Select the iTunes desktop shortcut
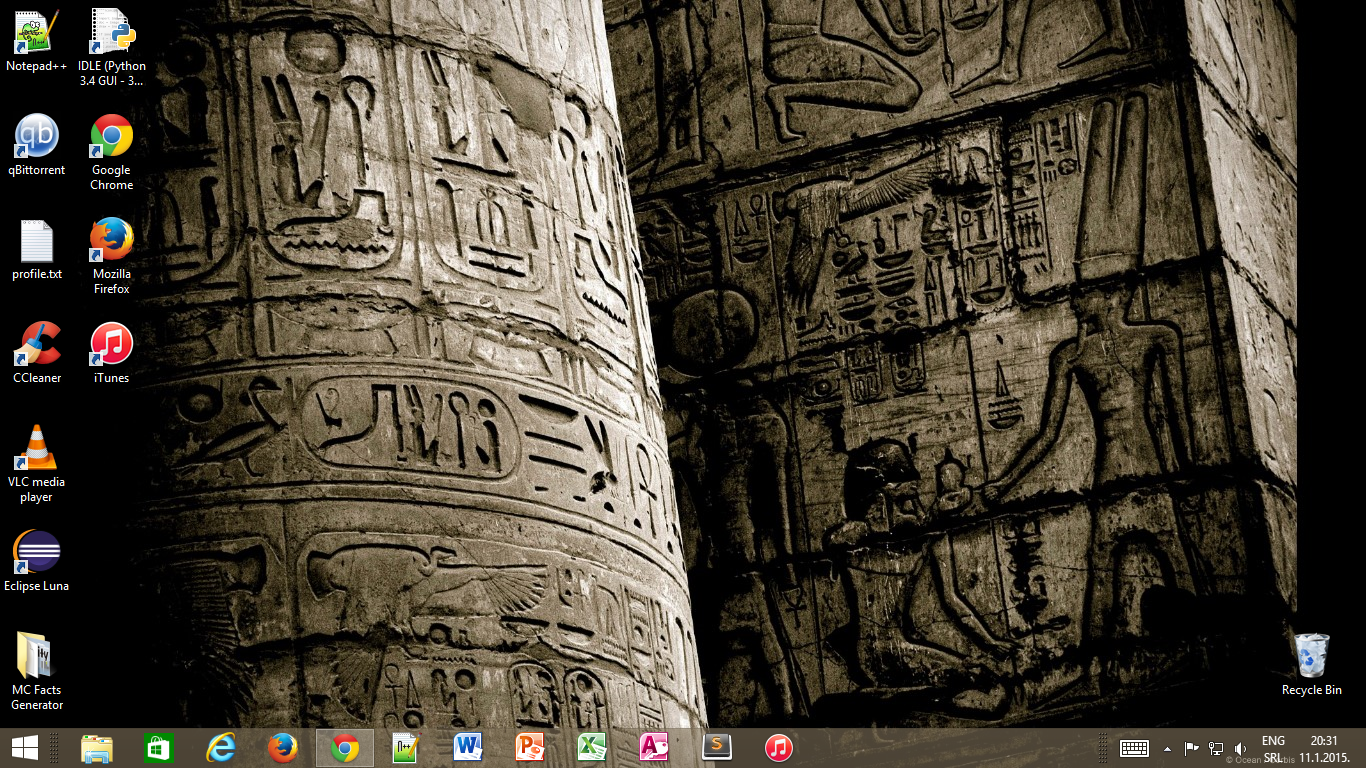The image size is (1366, 768). (x=112, y=354)
